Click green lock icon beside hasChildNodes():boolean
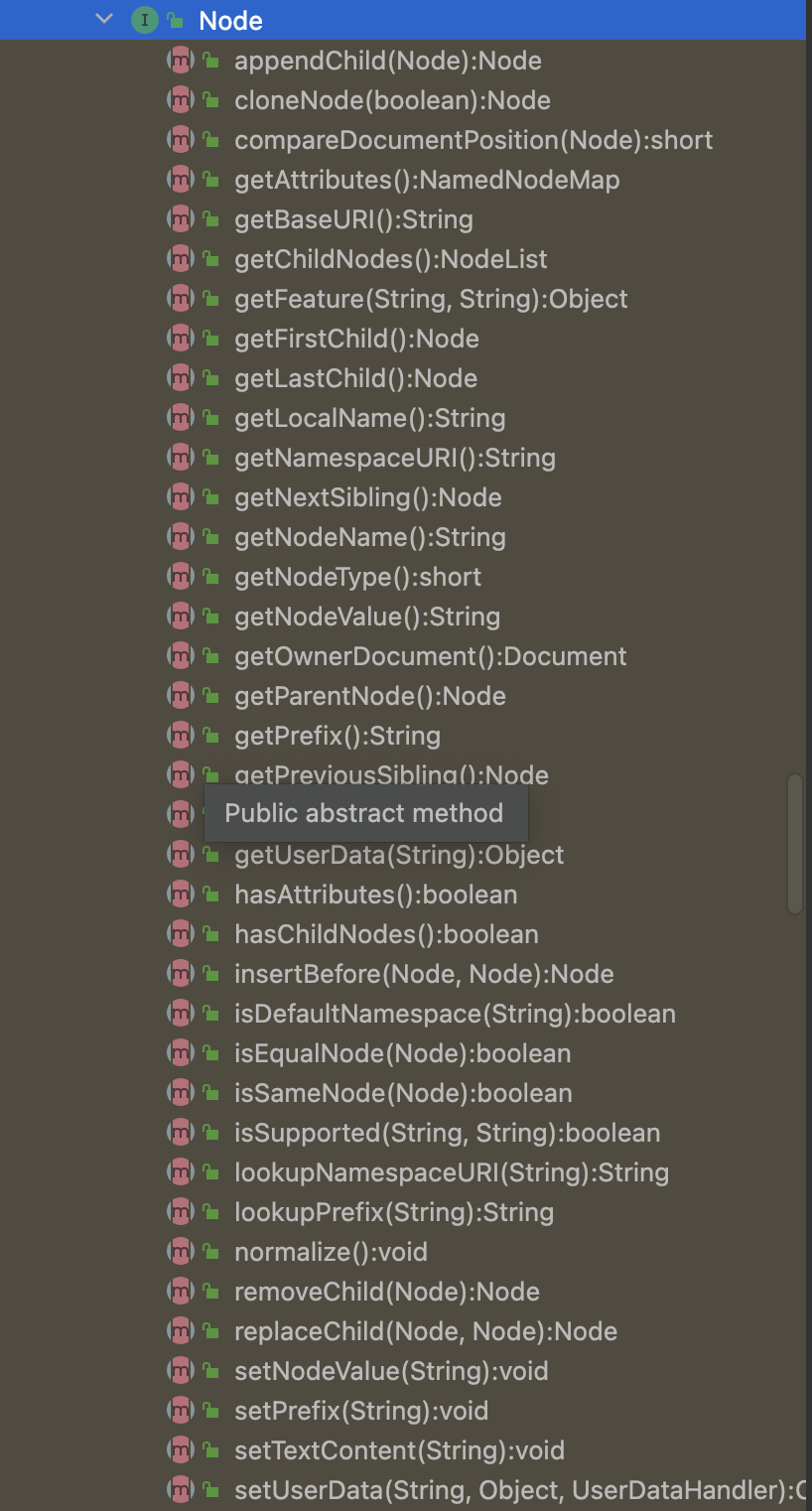The height and width of the screenshot is (1511, 812). [x=210, y=934]
